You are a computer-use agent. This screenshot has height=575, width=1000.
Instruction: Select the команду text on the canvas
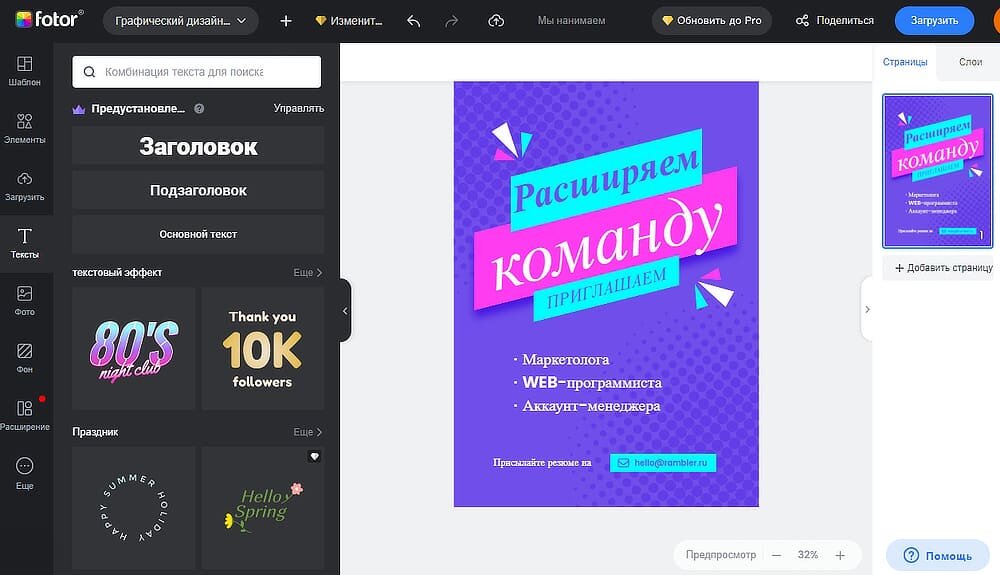coord(607,245)
